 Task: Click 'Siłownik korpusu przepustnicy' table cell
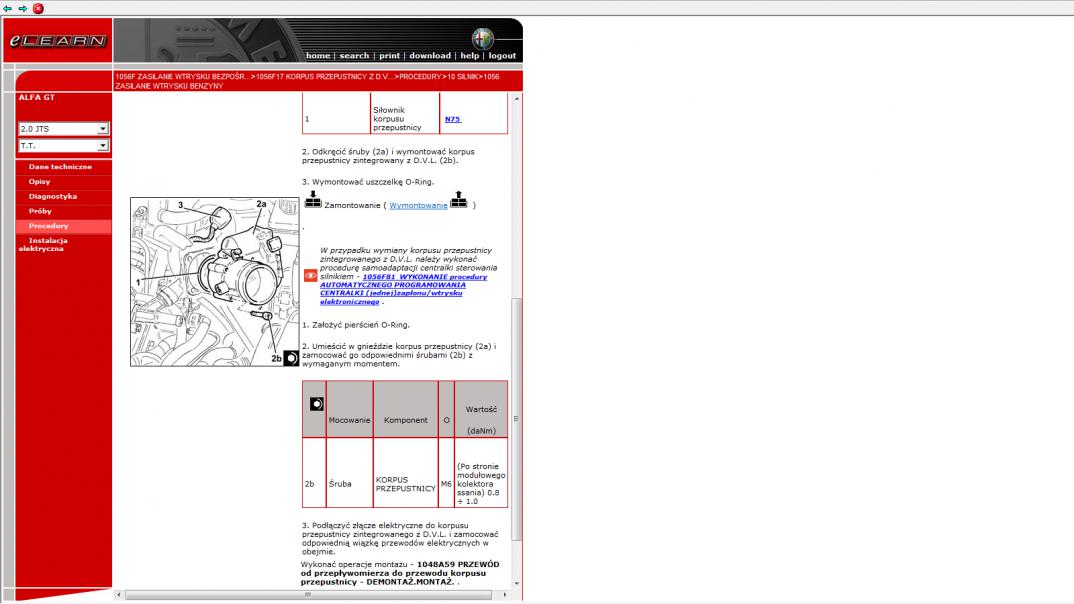(405, 114)
